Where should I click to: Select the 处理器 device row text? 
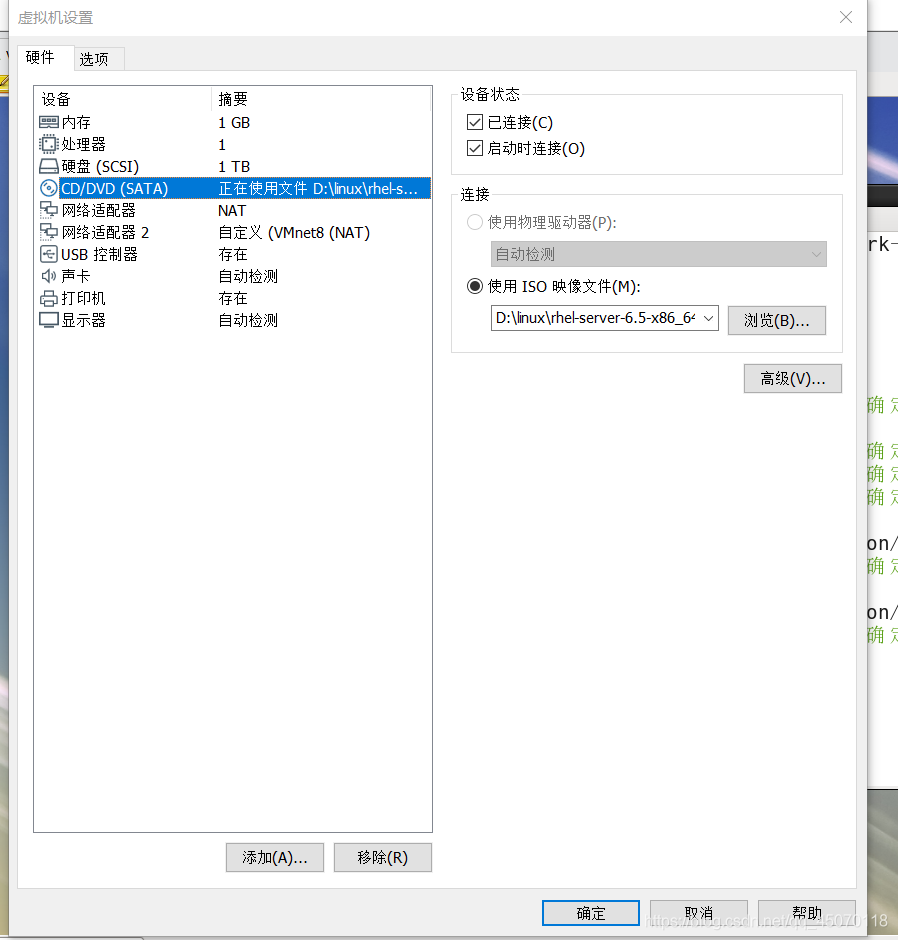[x=83, y=144]
